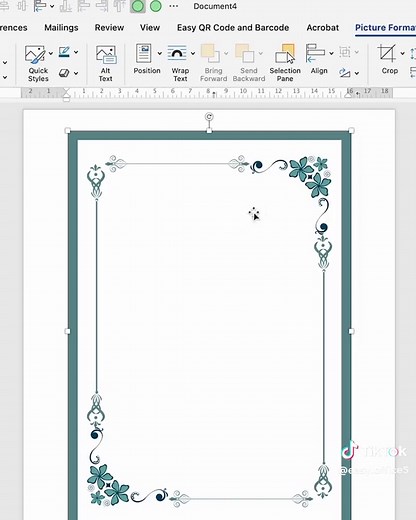Click the right-middle resize handle of the picture
The width and height of the screenshot is (416, 520).
(x=351, y=331)
